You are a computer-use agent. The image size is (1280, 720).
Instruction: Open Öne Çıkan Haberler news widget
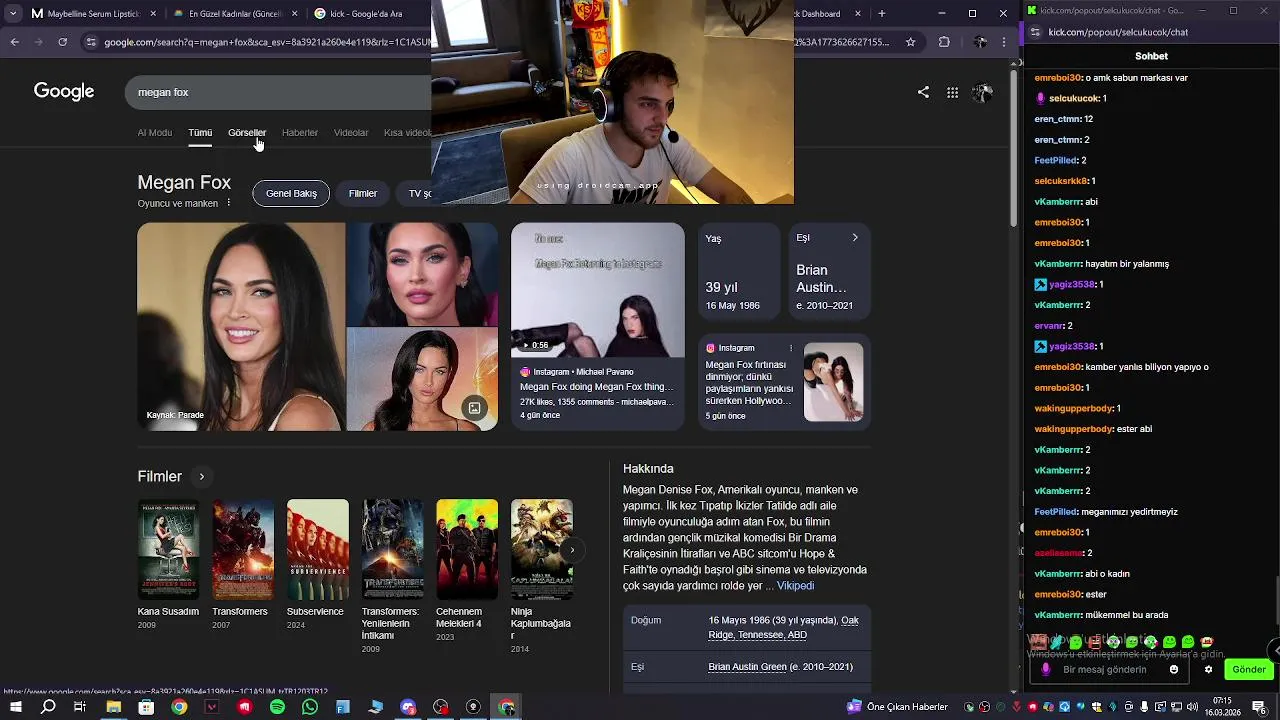point(897,707)
